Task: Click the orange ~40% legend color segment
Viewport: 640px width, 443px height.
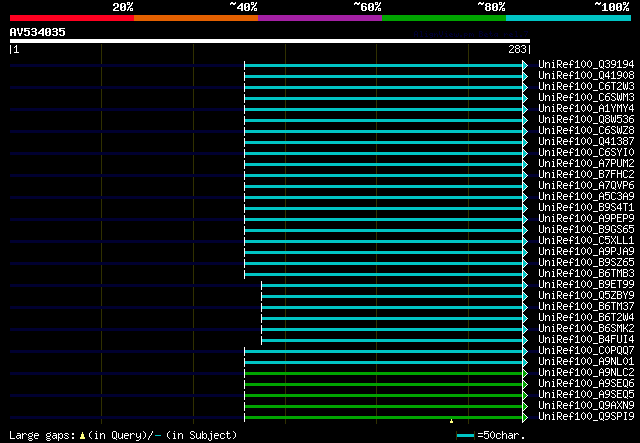Action: (x=196, y=18)
